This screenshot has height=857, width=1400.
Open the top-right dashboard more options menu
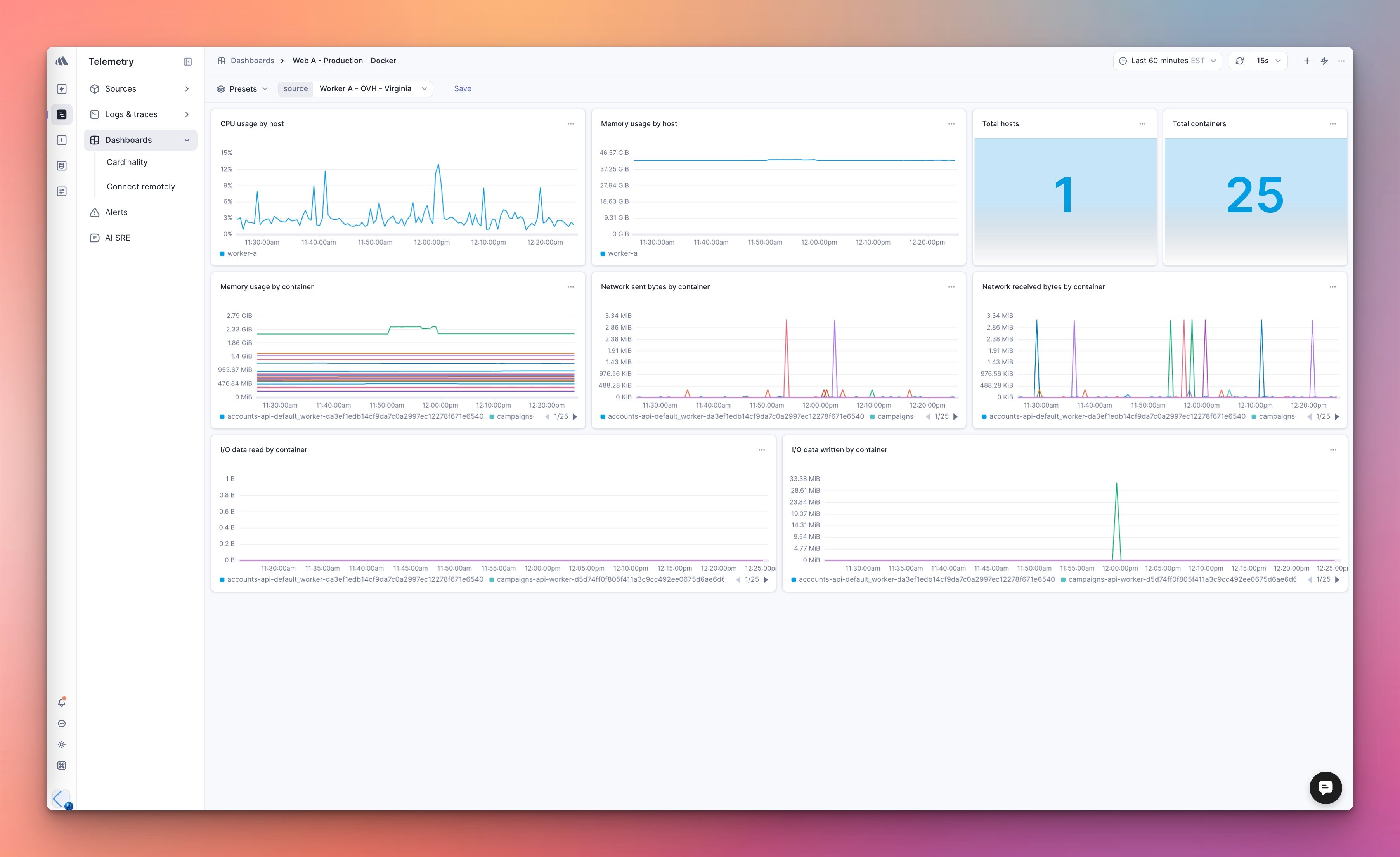(1341, 61)
